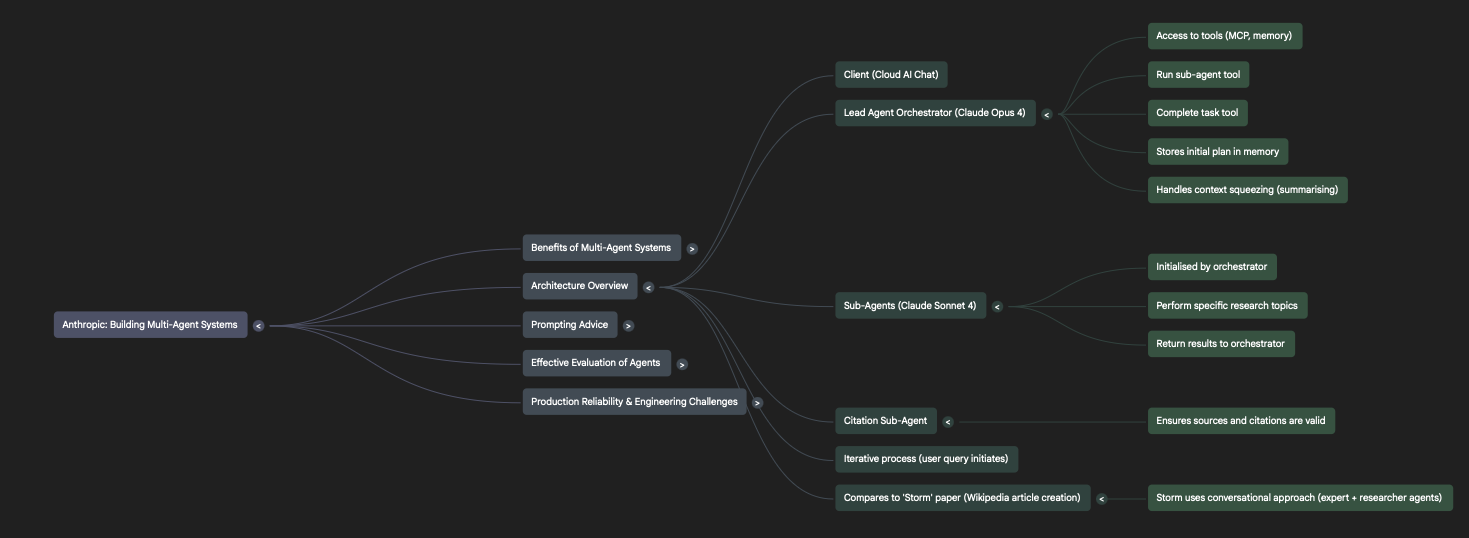
Task: Expand Production Reliability & Engineering Challenges chevron
Action: tap(757, 403)
